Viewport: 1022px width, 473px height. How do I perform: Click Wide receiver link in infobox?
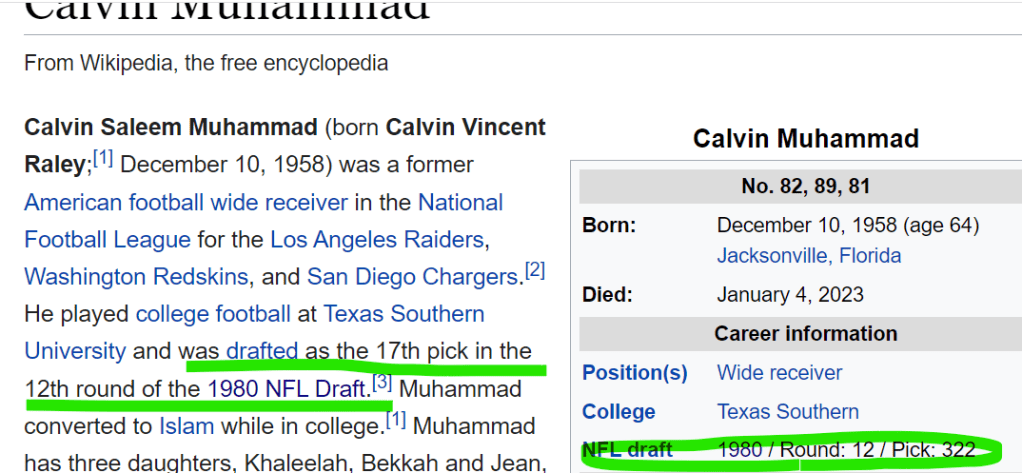point(779,372)
